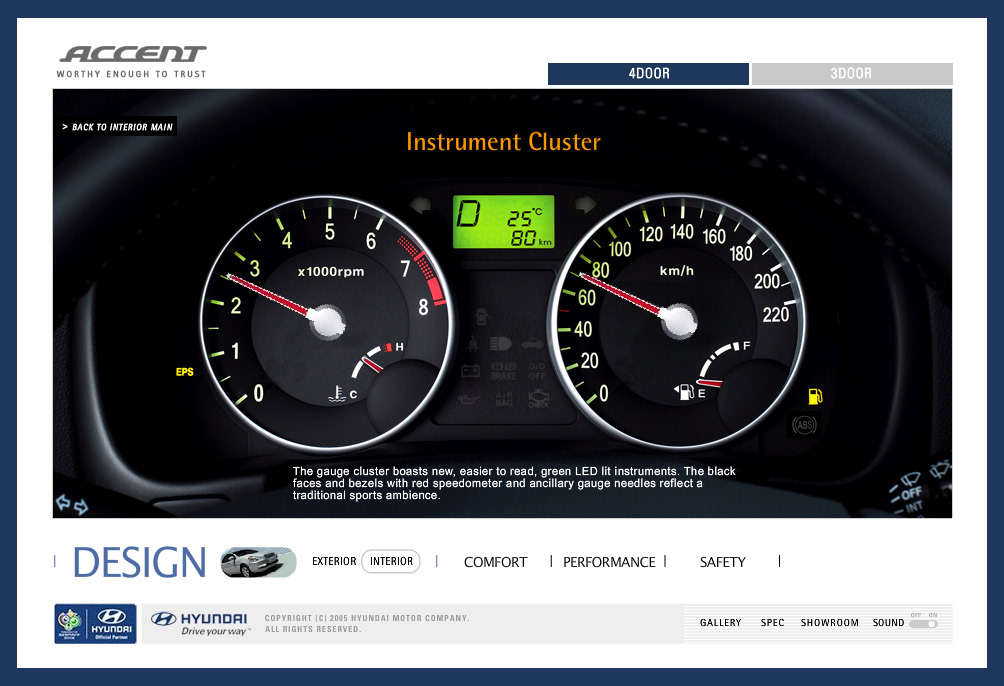The height and width of the screenshot is (686, 1004).
Task: Click the battery warning indicator
Action: point(471,370)
